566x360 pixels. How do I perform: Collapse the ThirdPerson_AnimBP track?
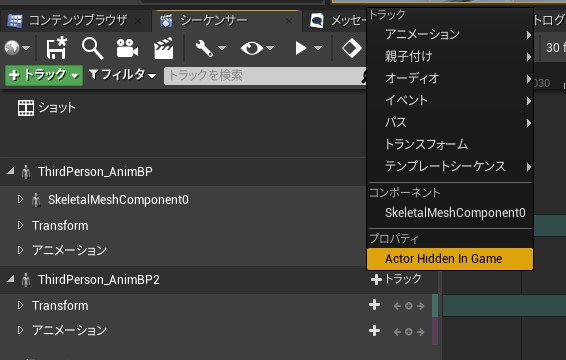point(11,171)
